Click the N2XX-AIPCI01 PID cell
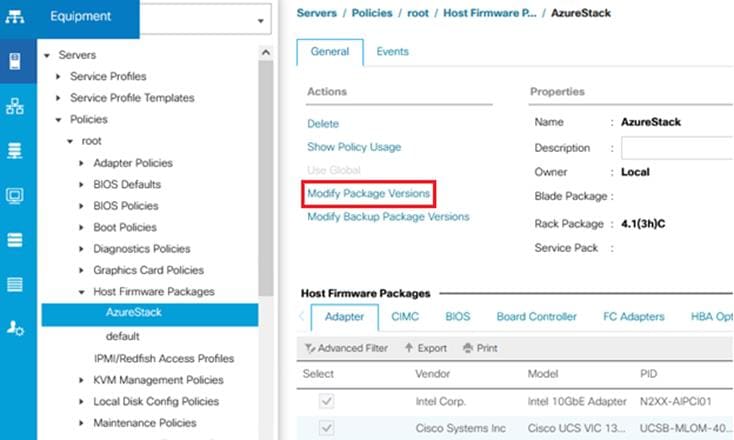Viewport: 734px width, 440px height. click(675, 402)
